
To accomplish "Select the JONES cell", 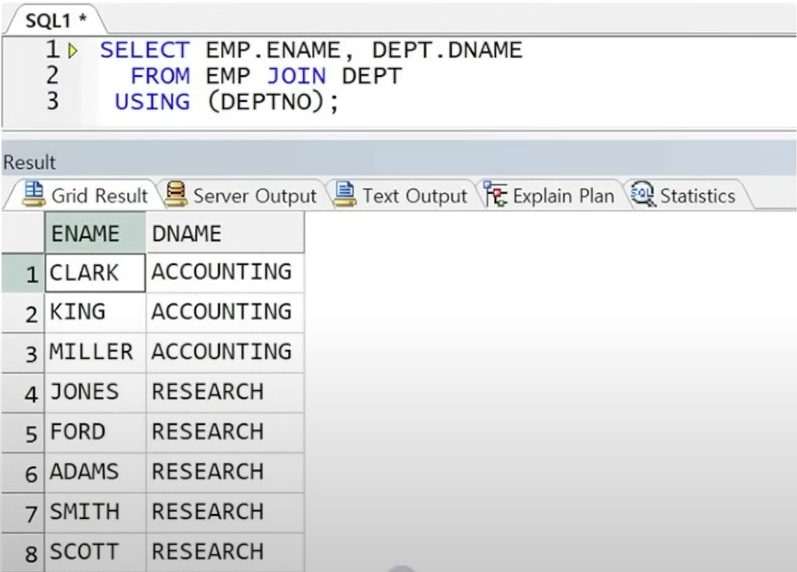I will [x=96, y=393].
